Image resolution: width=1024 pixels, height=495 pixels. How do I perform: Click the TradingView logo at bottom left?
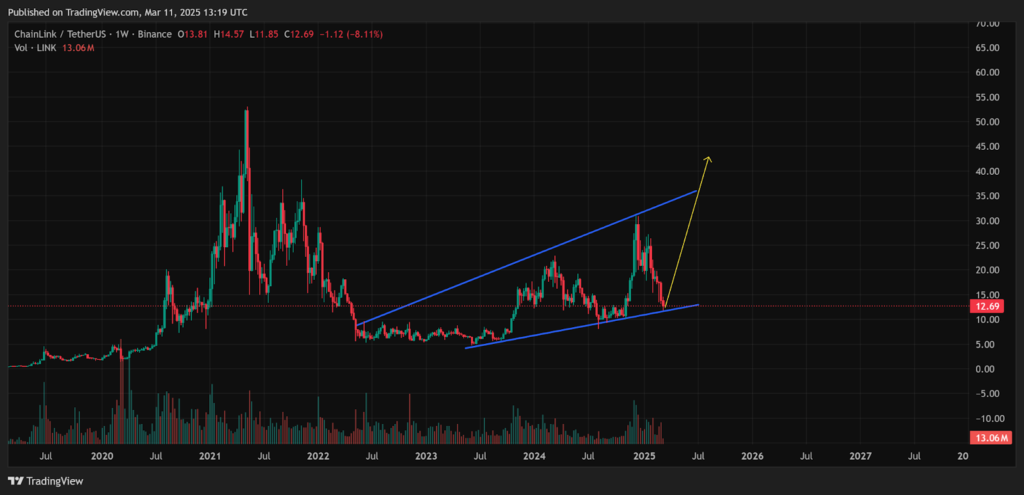pyautogui.click(x=46, y=481)
